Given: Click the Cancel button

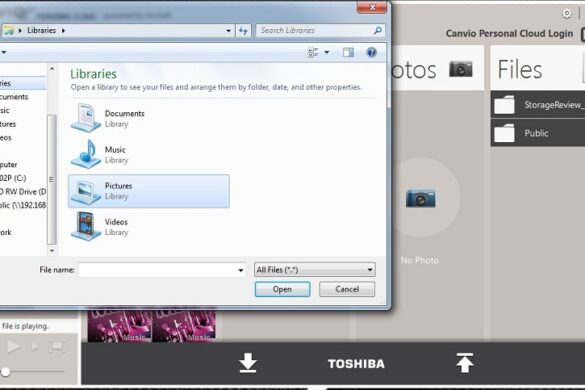Looking at the screenshot, I should tap(347, 289).
